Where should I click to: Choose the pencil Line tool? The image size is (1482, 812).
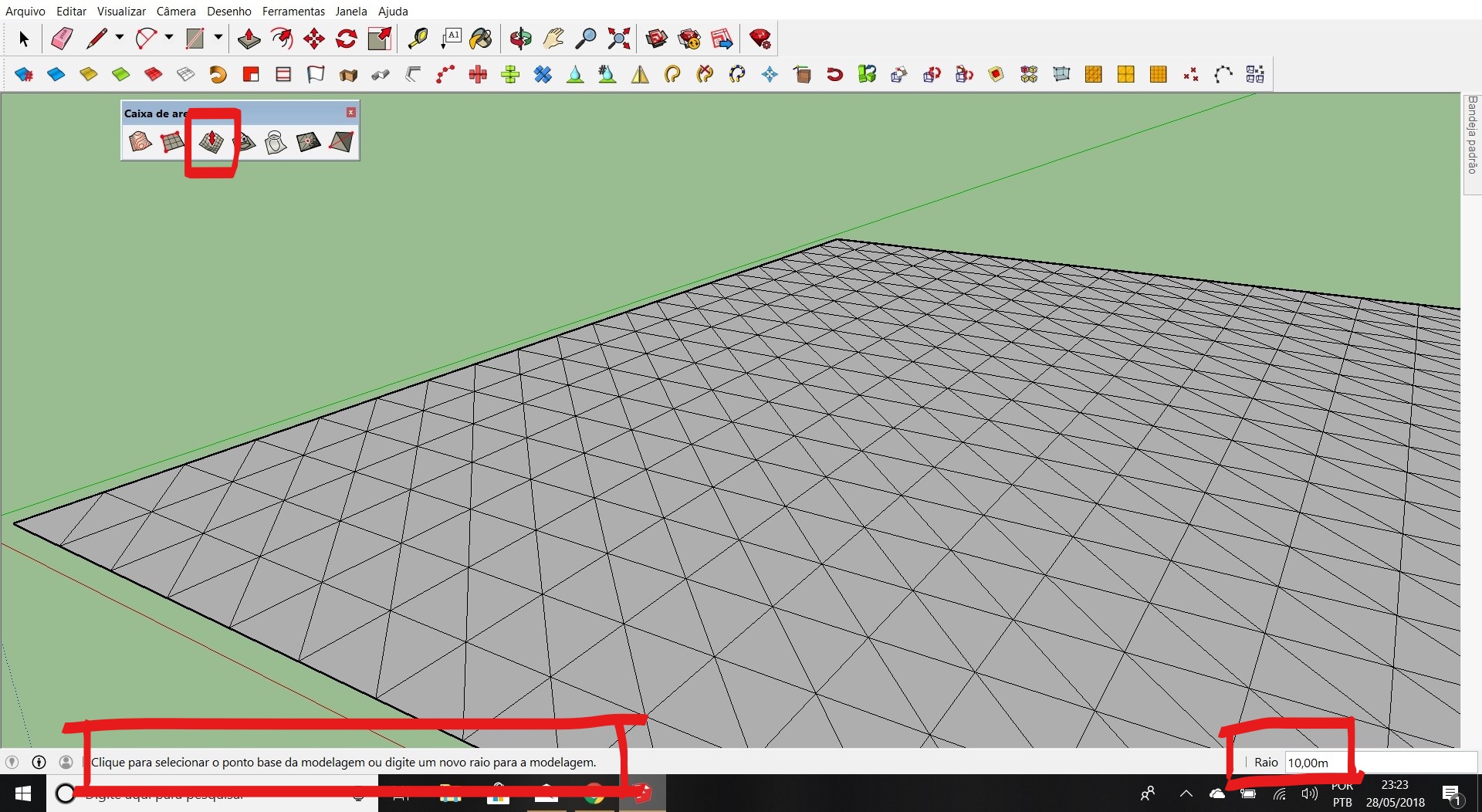(96, 39)
